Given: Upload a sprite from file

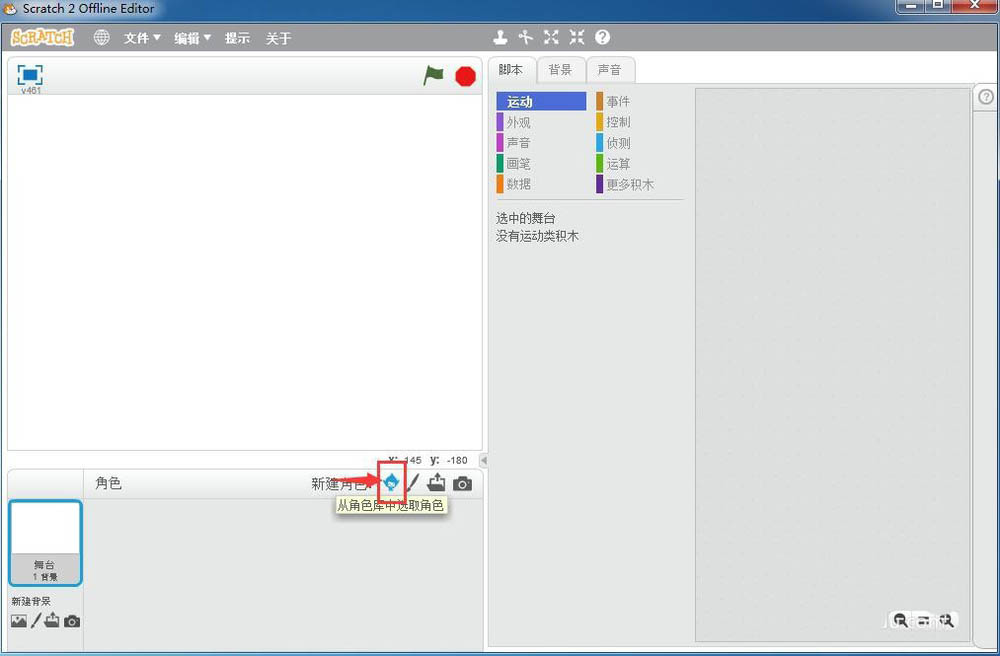Looking at the screenshot, I should pyautogui.click(x=437, y=483).
